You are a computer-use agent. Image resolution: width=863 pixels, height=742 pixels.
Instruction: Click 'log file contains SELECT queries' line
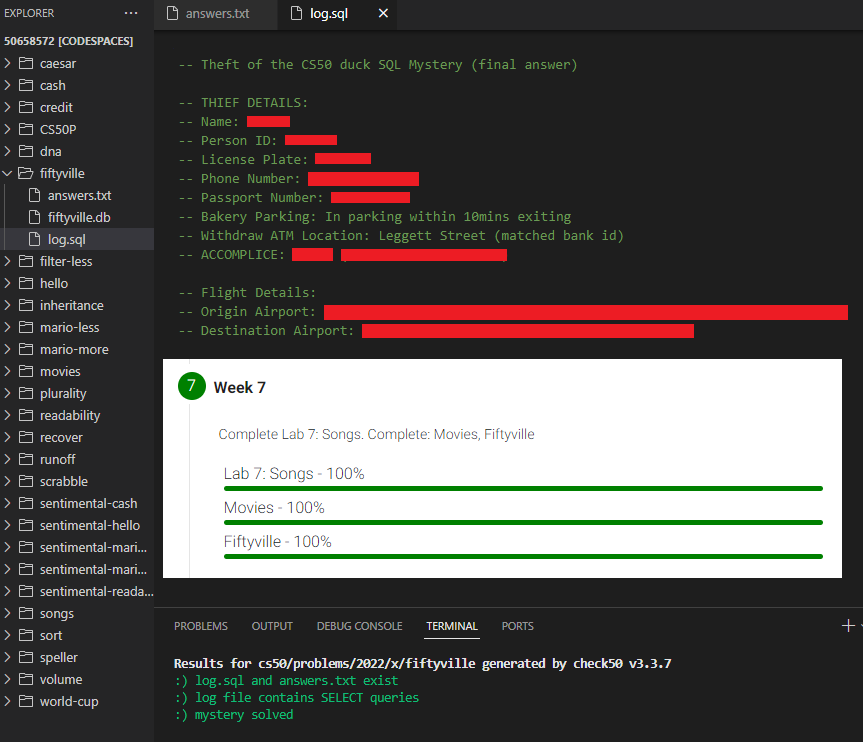pos(297,697)
